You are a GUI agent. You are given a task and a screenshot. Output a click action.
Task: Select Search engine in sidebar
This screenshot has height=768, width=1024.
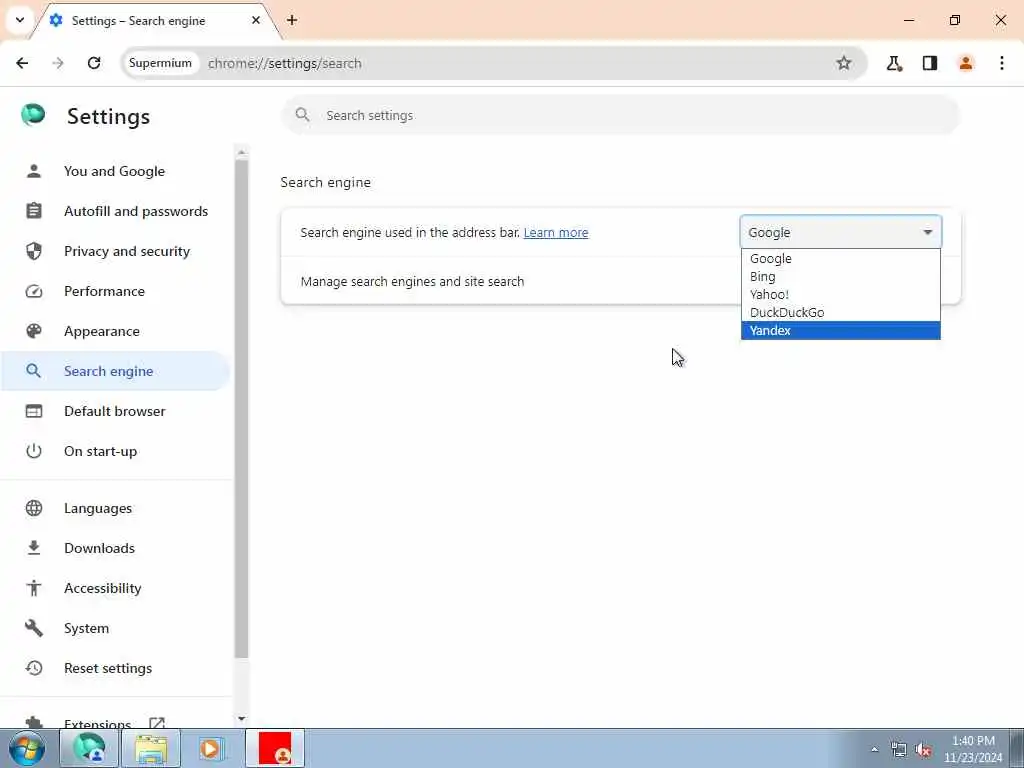click(x=115, y=371)
